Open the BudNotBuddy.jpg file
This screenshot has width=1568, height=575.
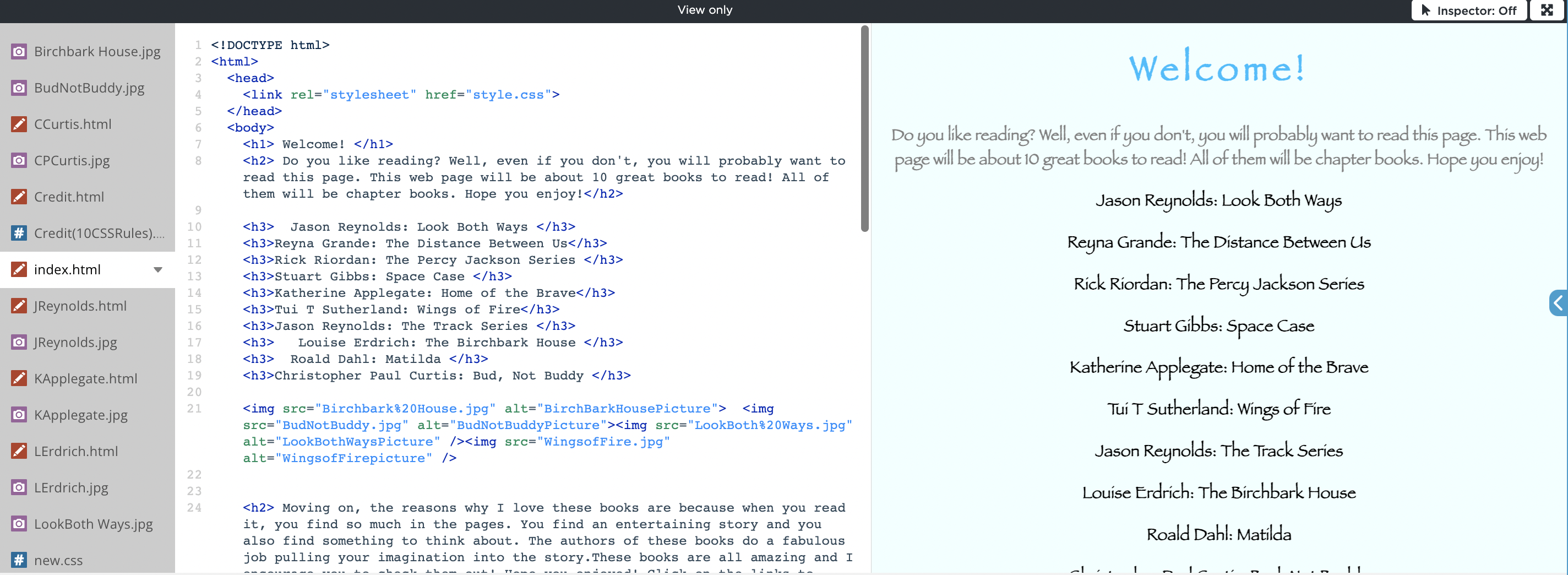(x=89, y=88)
